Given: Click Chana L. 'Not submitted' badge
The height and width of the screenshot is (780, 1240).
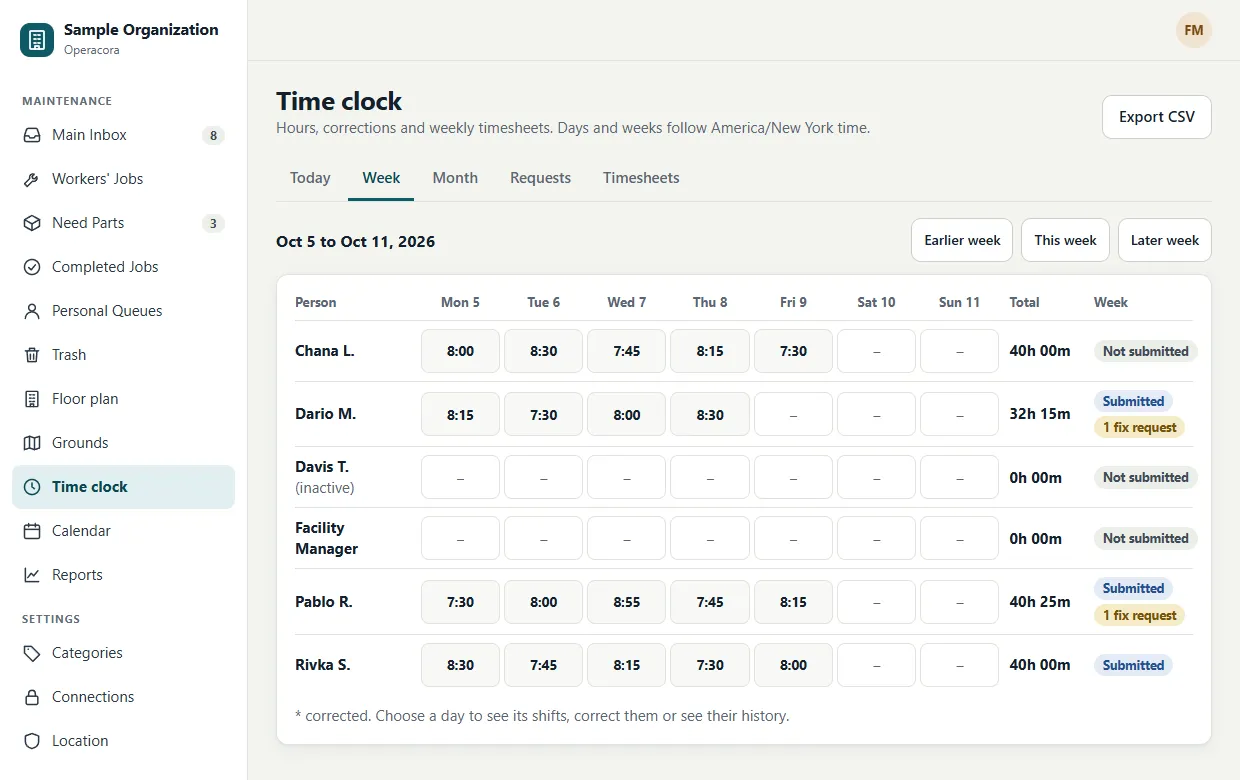Looking at the screenshot, I should 1145,351.
